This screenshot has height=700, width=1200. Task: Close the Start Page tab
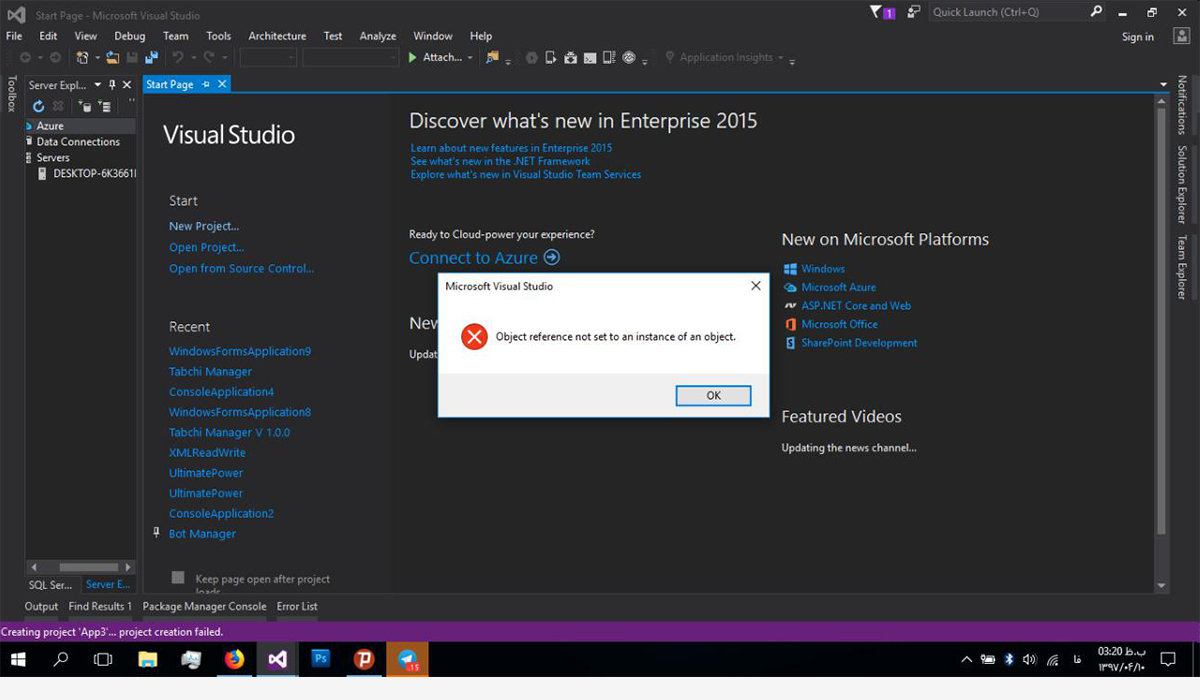tap(222, 85)
